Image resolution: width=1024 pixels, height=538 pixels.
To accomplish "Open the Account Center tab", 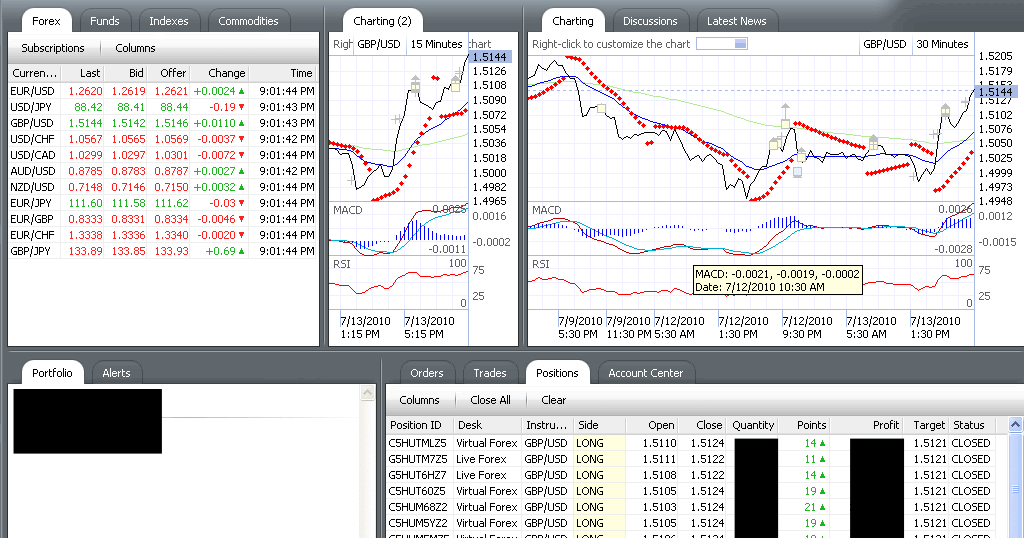I will (x=645, y=373).
